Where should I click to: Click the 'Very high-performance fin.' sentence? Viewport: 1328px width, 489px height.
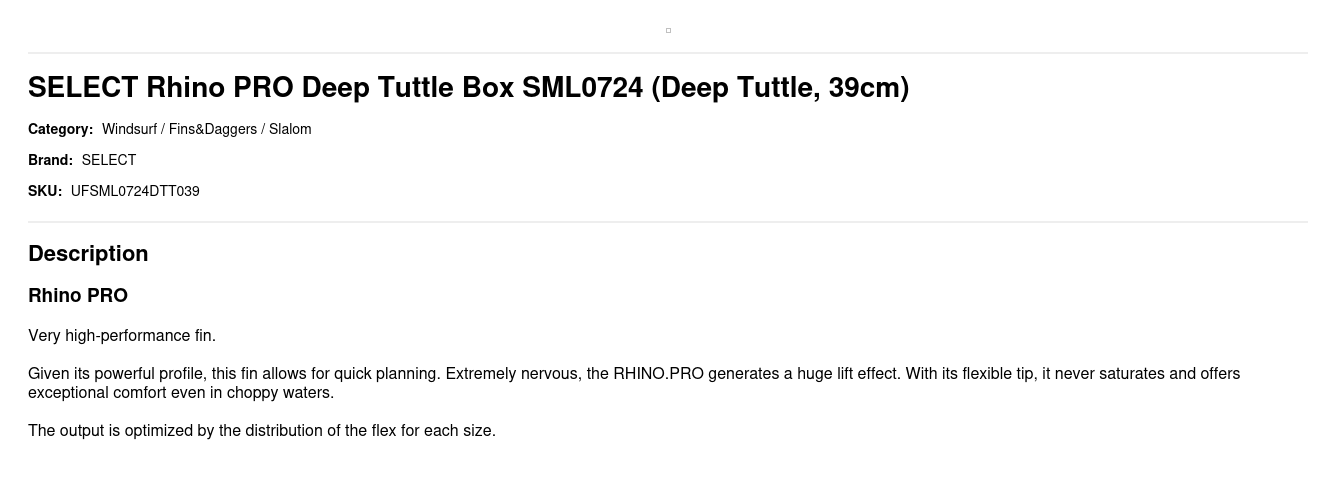coord(122,336)
